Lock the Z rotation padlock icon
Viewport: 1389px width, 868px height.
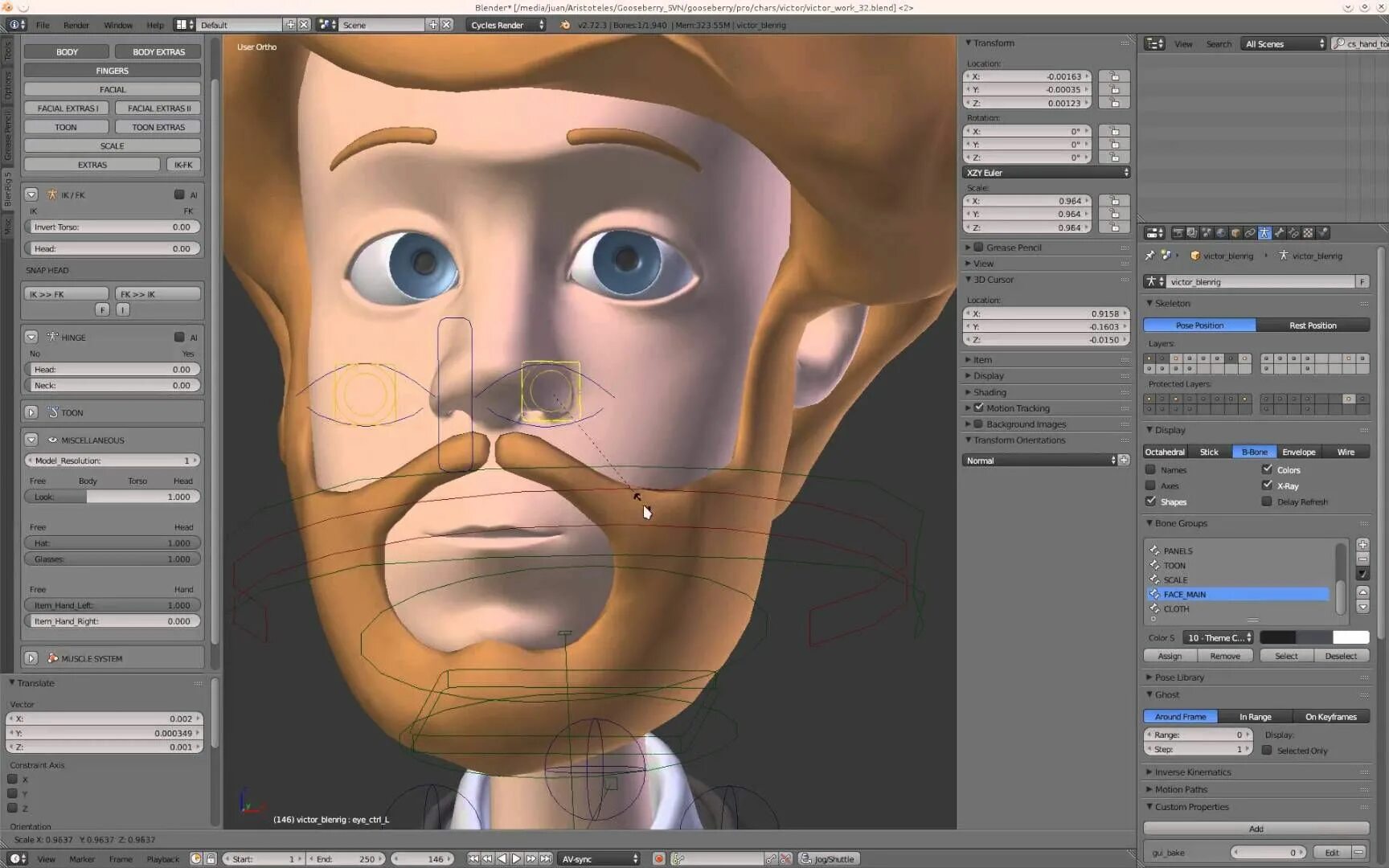tap(1114, 158)
